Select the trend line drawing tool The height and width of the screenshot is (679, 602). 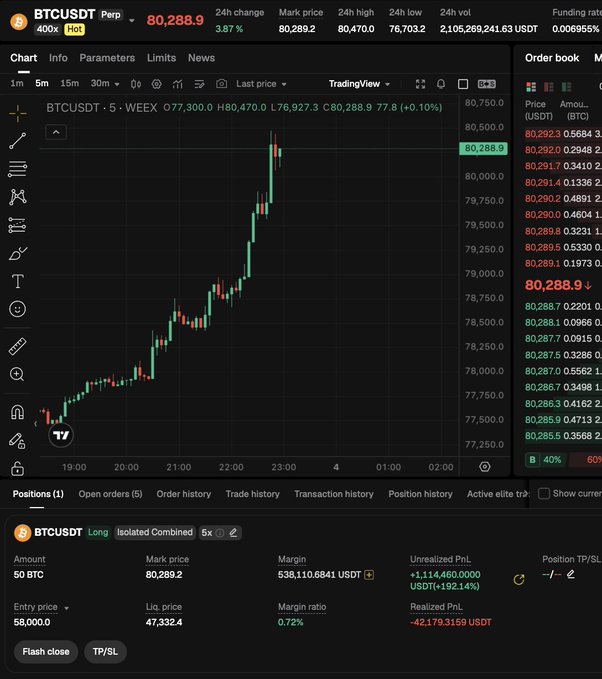coord(18,141)
